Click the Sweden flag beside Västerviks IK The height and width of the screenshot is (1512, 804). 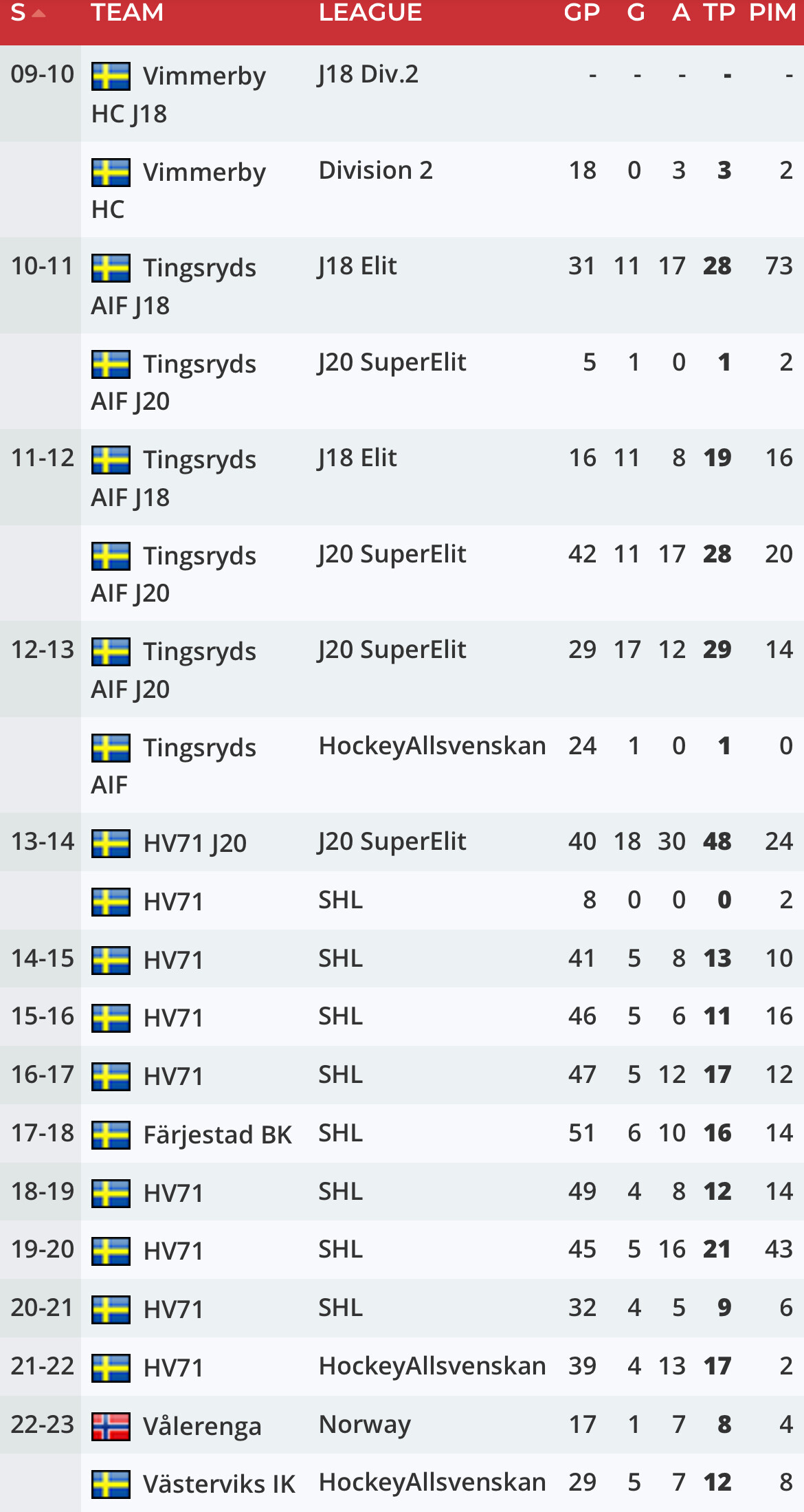click(111, 1484)
